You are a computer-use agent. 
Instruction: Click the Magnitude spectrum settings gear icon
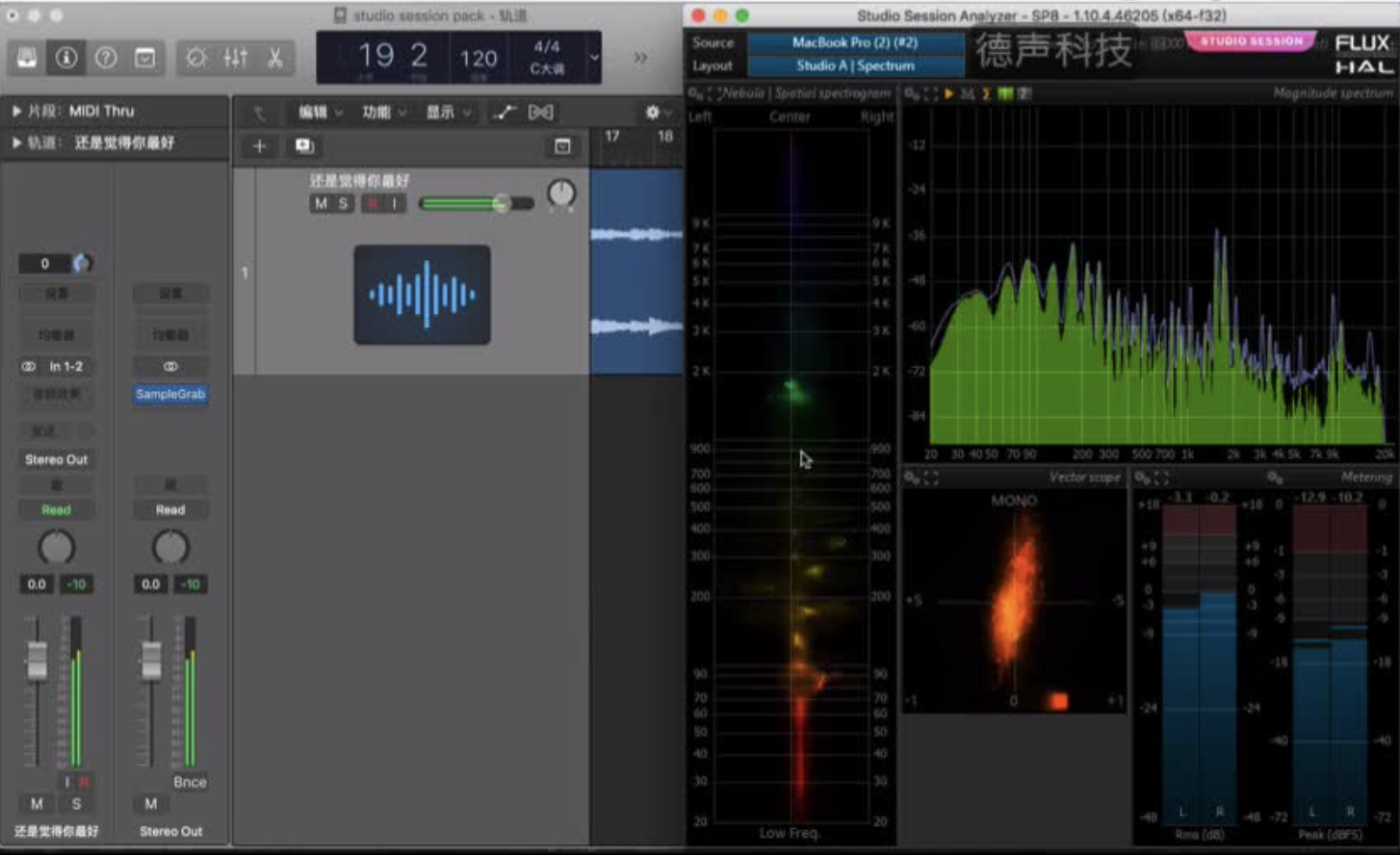[x=911, y=93]
